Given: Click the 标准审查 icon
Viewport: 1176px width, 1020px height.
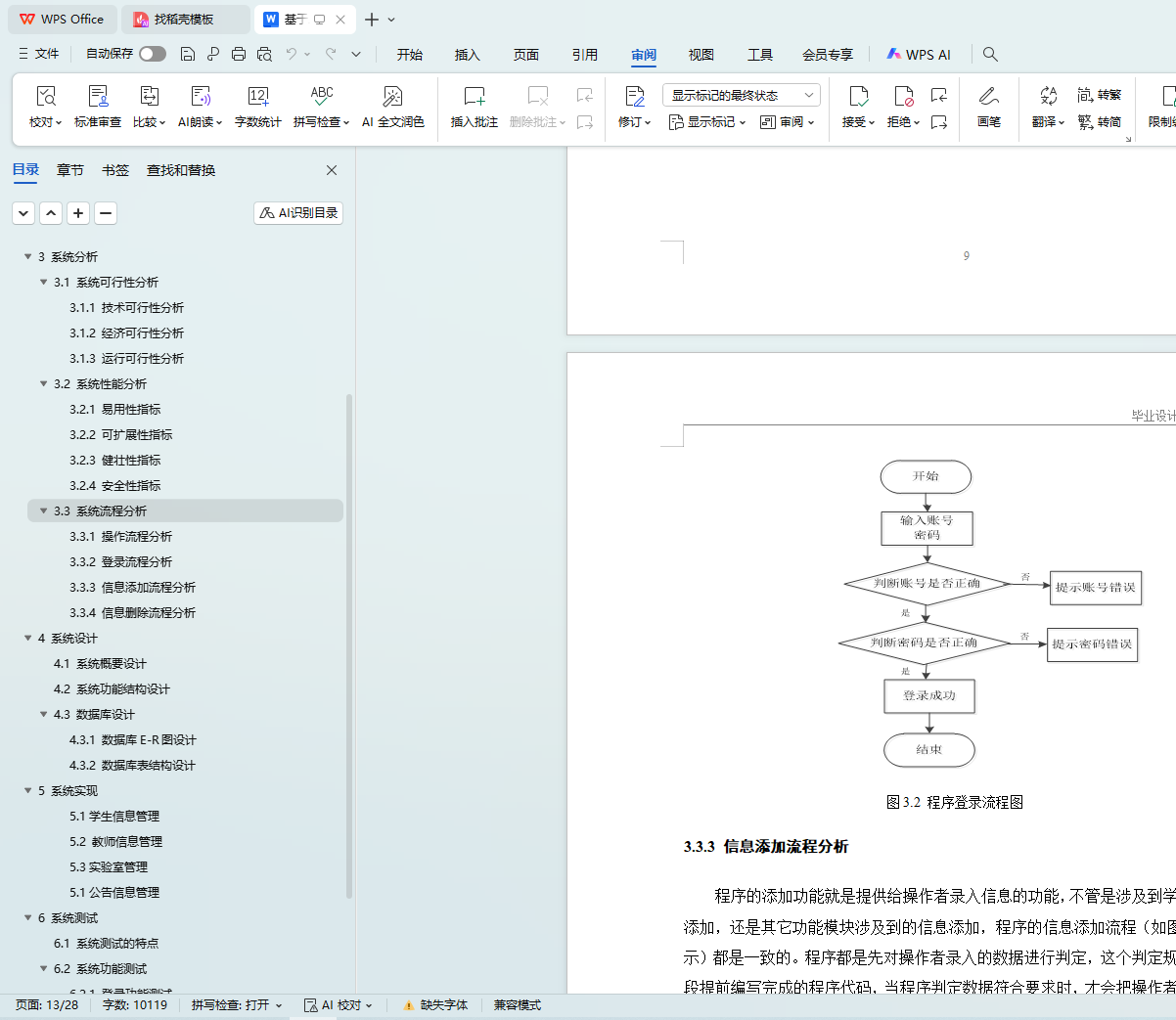Looking at the screenshot, I should tap(98, 97).
